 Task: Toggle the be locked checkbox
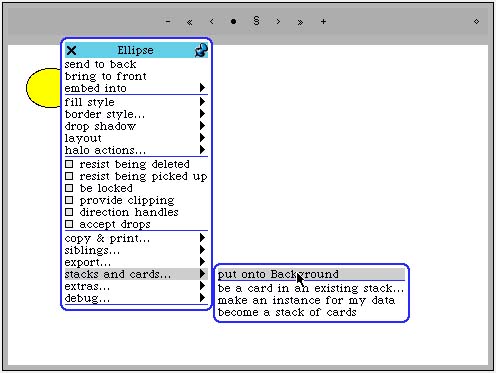[69, 188]
